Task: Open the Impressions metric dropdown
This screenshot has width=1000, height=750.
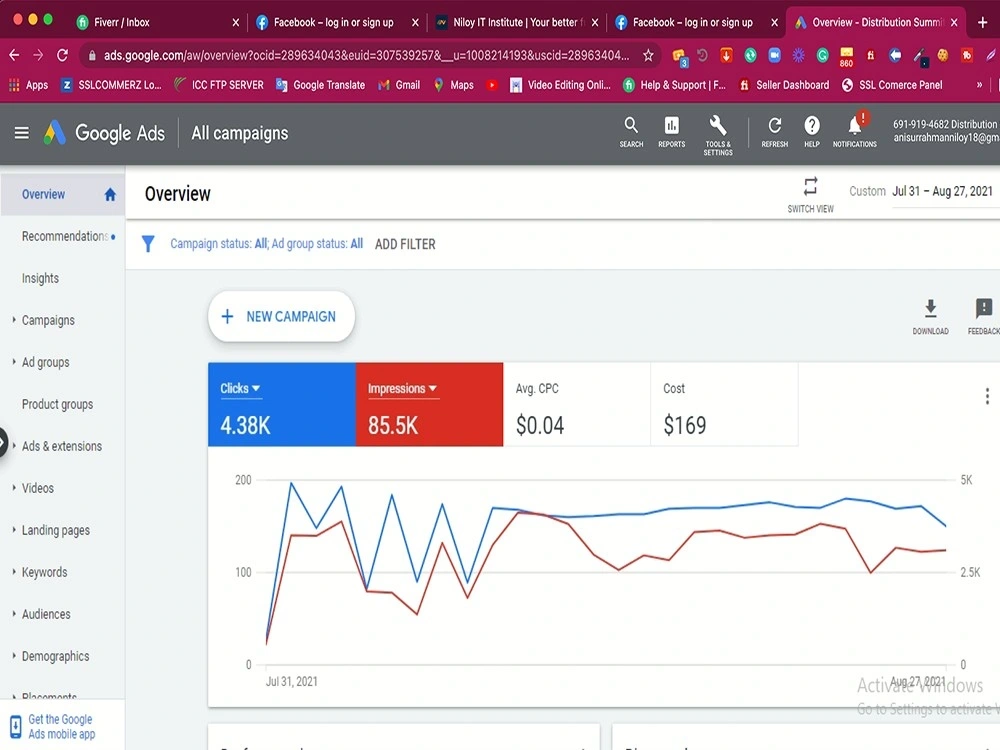Action: [x=402, y=388]
